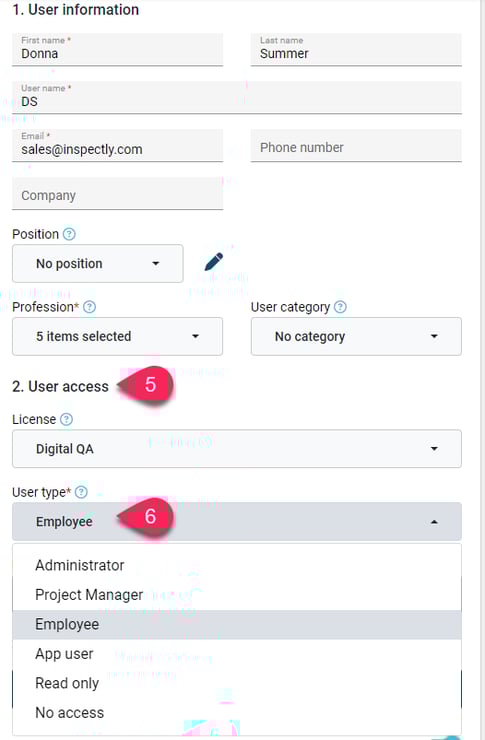This screenshot has height=740, width=485.
Task: Click the Phone number input field
Action: tap(356, 146)
